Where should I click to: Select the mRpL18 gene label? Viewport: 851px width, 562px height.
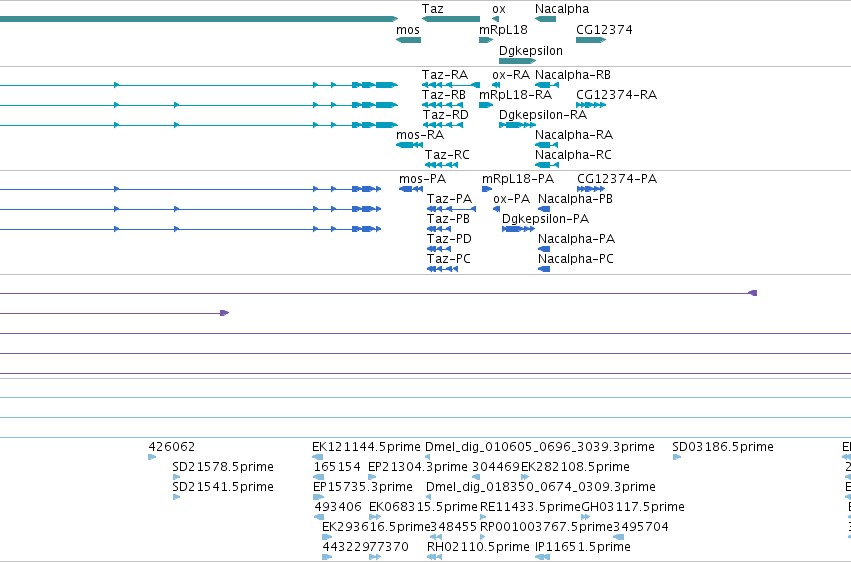pyautogui.click(x=503, y=30)
